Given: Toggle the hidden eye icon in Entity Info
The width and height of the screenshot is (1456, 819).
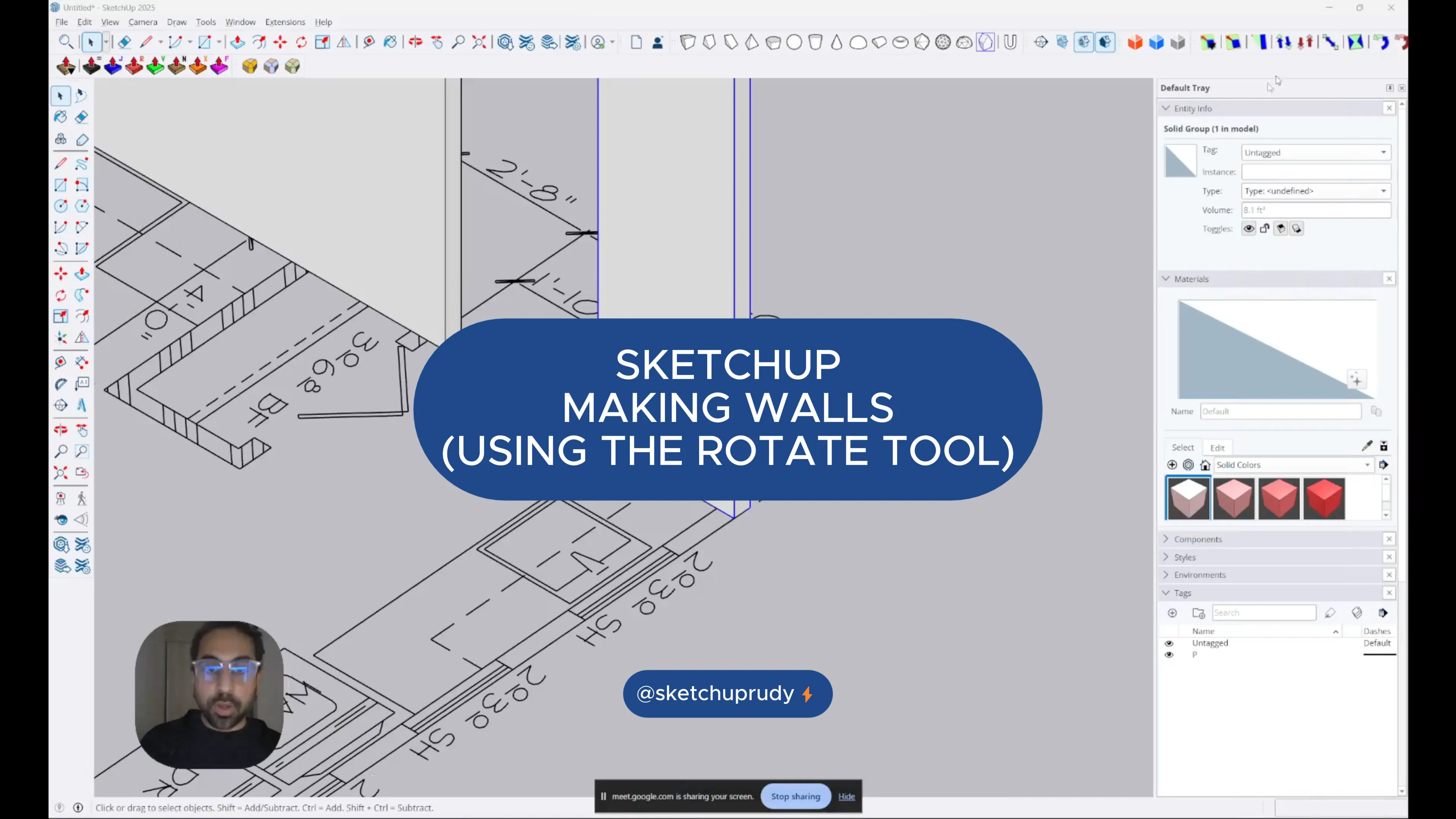Looking at the screenshot, I should [x=1249, y=228].
